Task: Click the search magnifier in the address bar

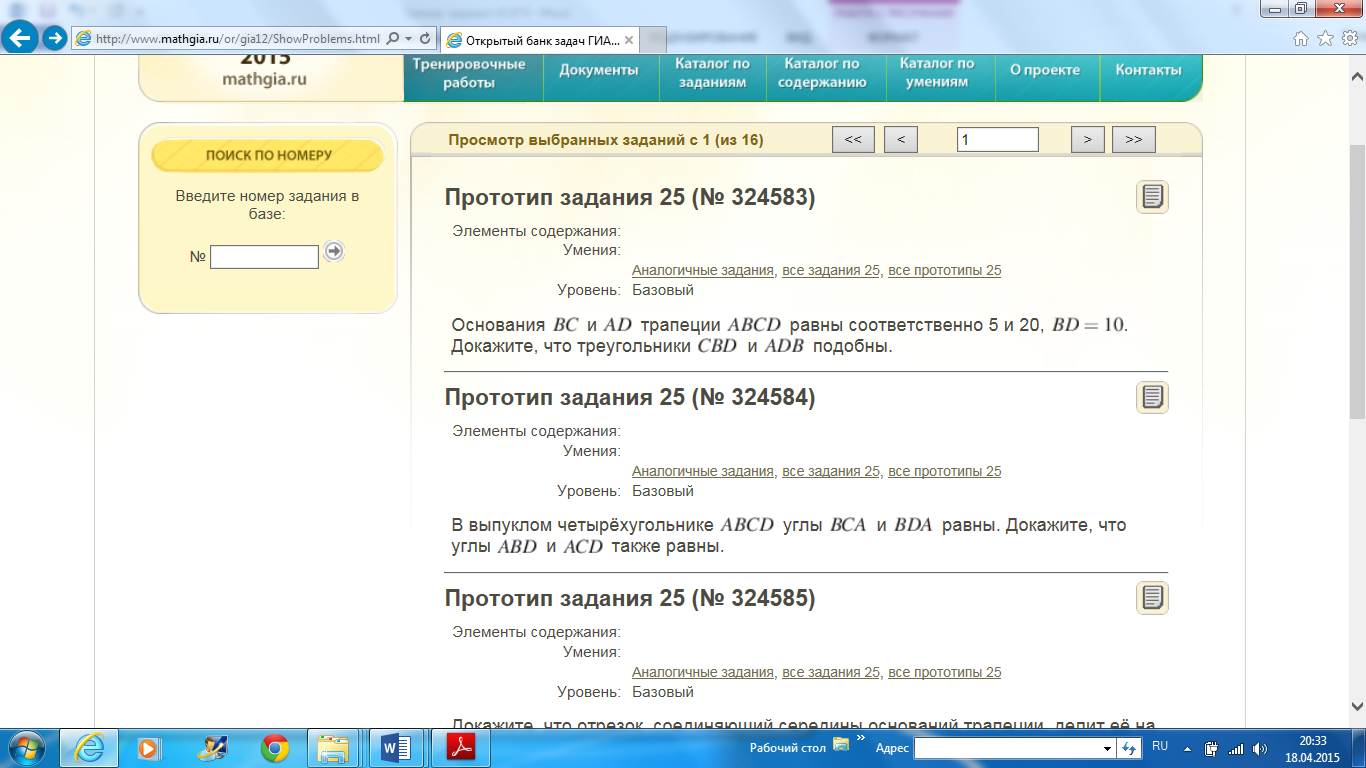Action: pyautogui.click(x=393, y=39)
